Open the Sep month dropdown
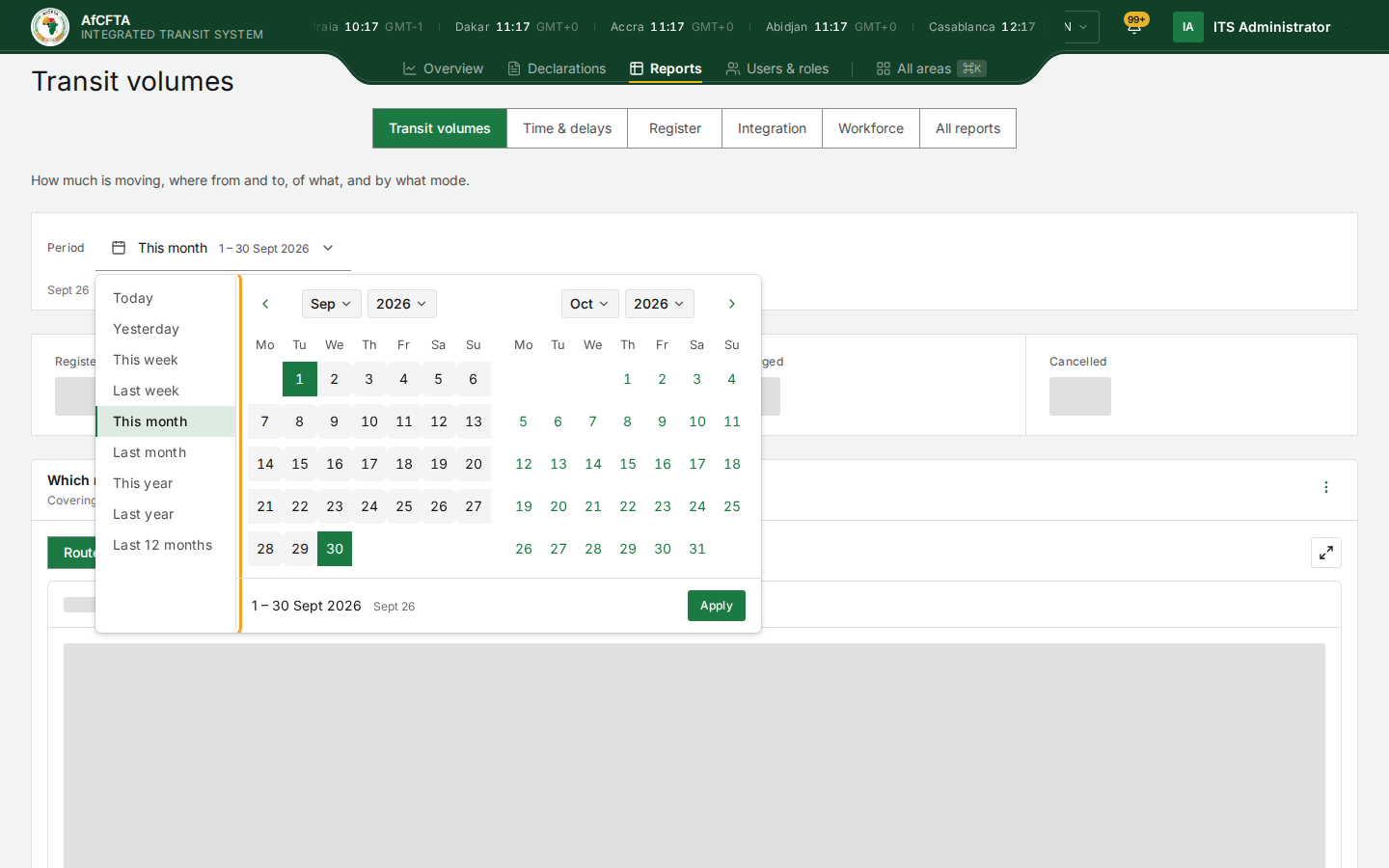The height and width of the screenshot is (868, 1389). coord(331,304)
